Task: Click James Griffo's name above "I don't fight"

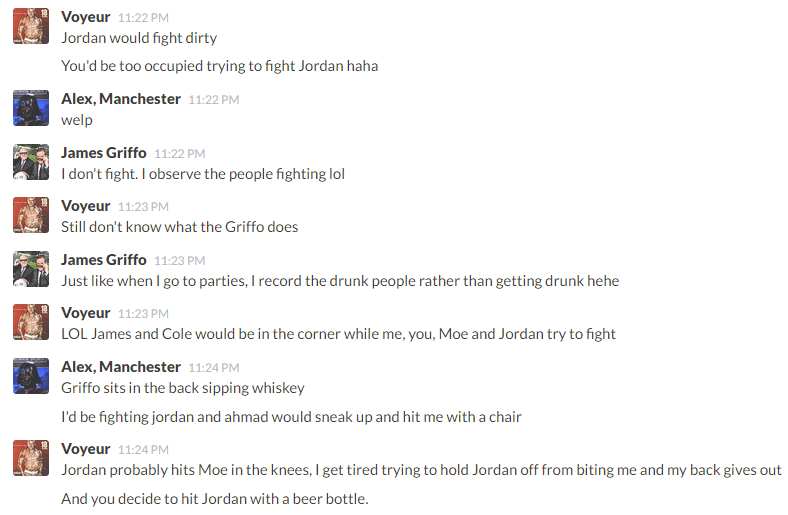Action: pos(104,152)
